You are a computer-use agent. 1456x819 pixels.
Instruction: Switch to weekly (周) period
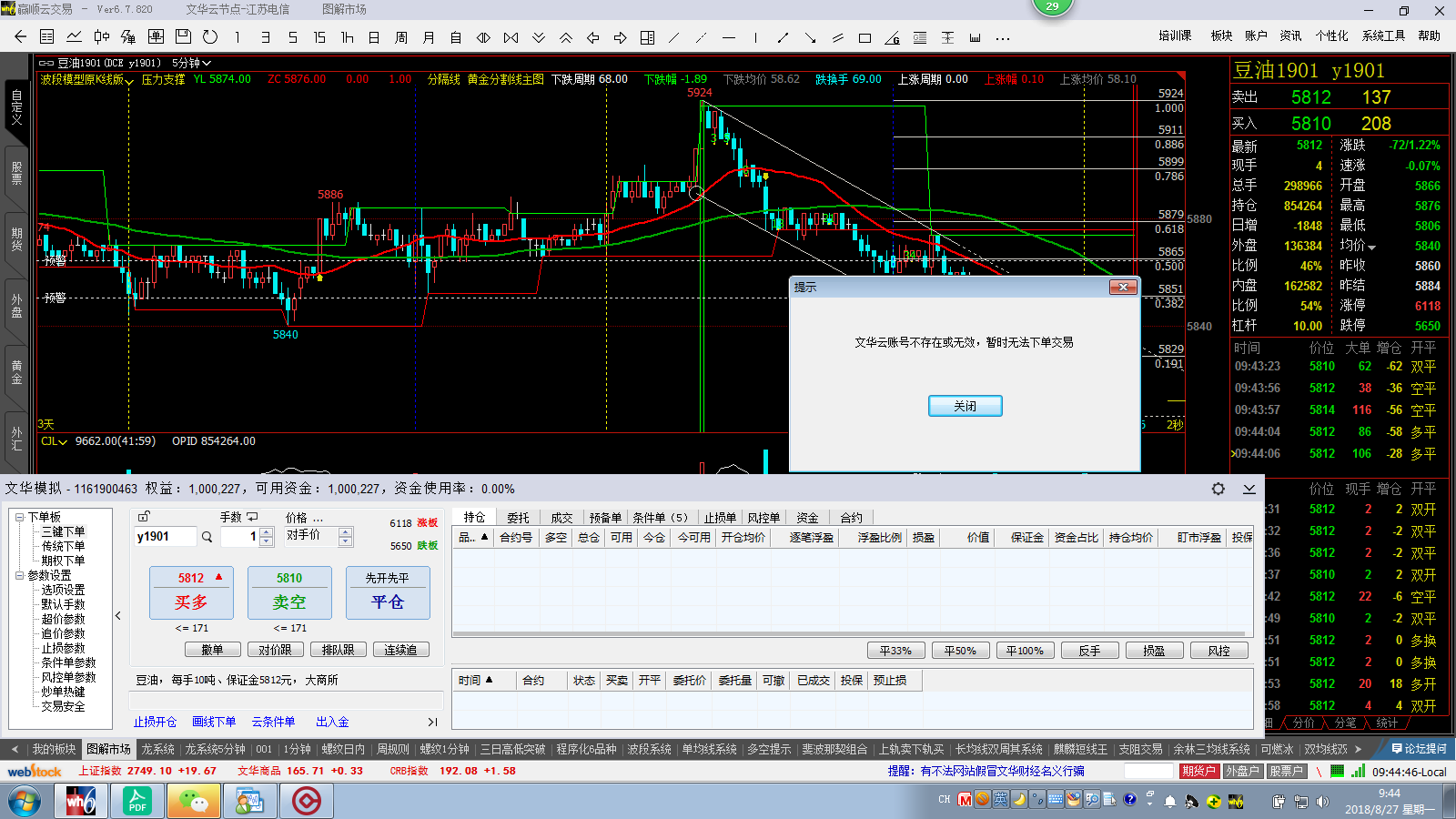coord(401,37)
